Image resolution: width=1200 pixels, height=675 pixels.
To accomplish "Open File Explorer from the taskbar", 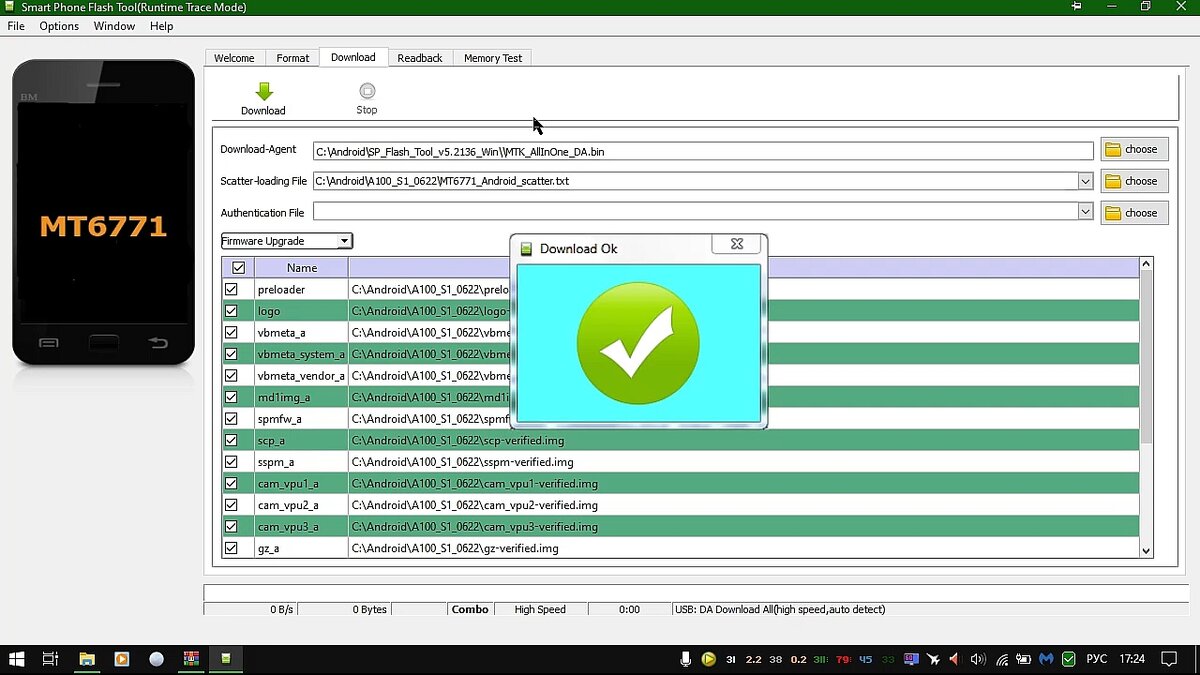I will [x=87, y=659].
